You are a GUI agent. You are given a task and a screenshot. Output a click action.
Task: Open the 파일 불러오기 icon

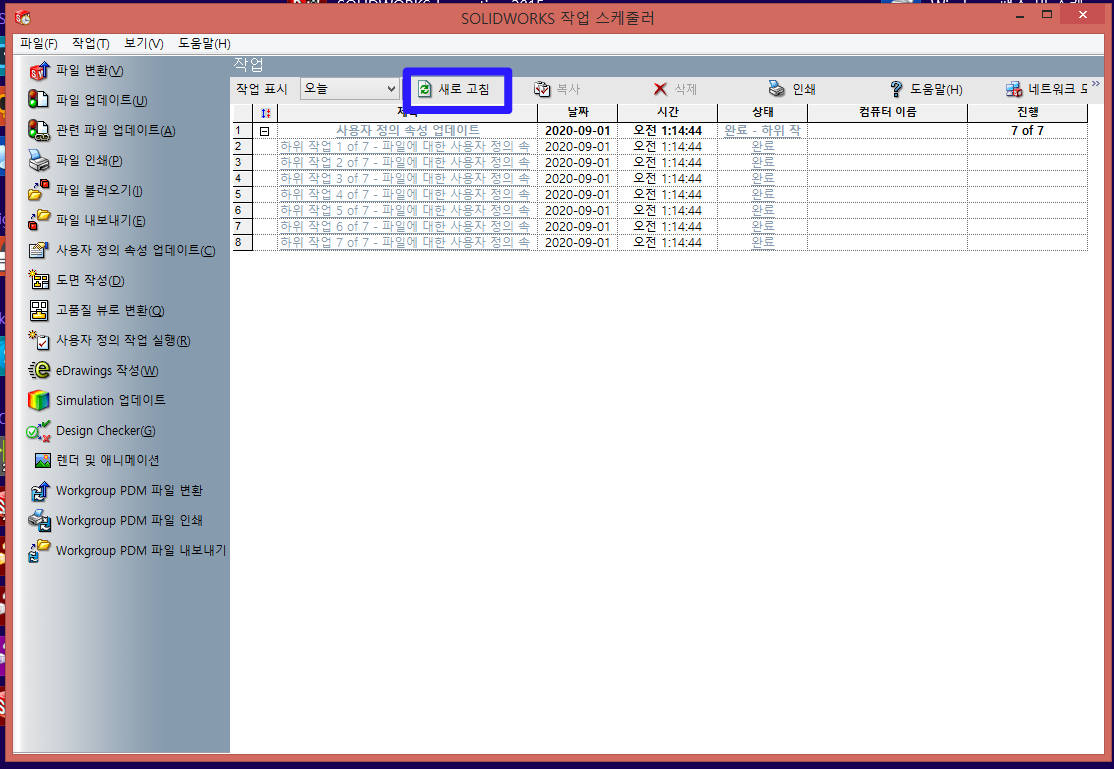38,190
